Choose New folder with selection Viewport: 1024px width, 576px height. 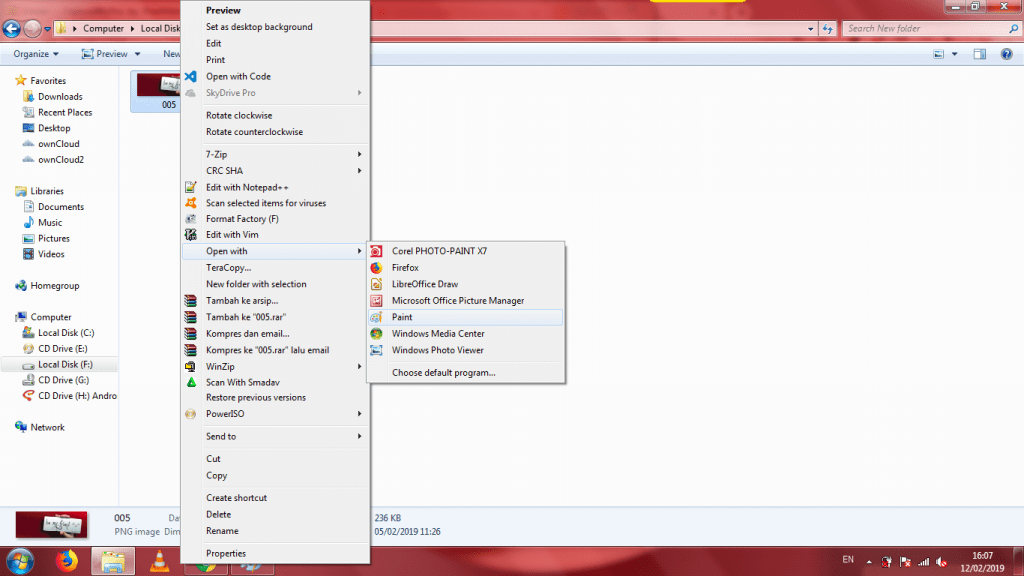click(256, 284)
